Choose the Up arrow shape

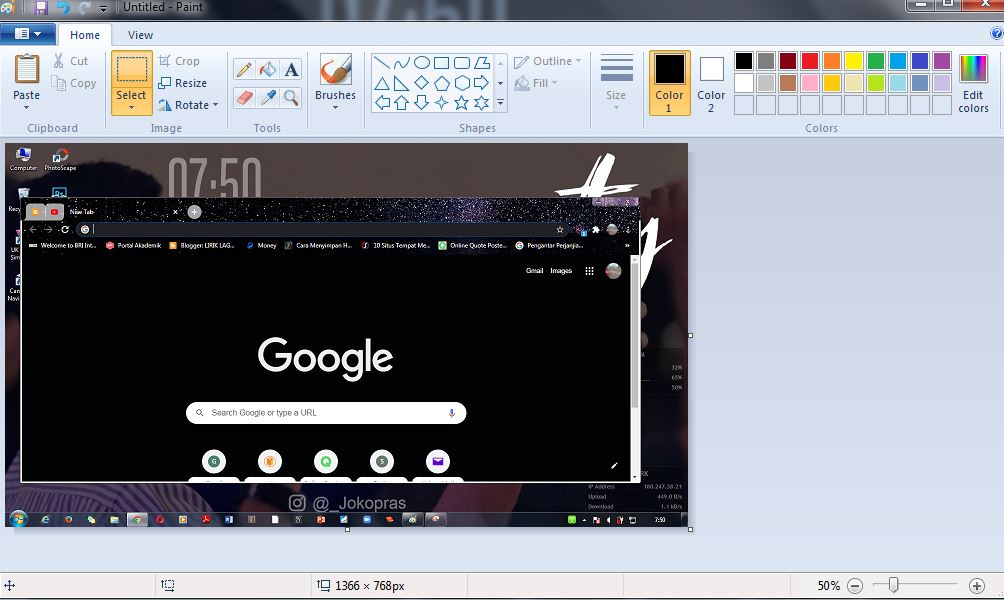point(401,102)
